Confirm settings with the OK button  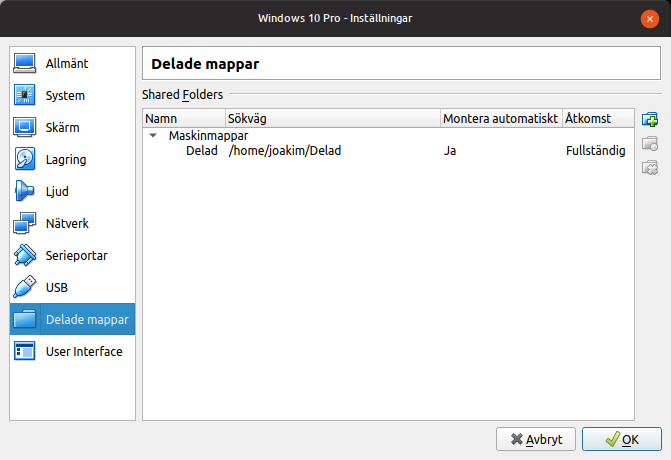621,439
